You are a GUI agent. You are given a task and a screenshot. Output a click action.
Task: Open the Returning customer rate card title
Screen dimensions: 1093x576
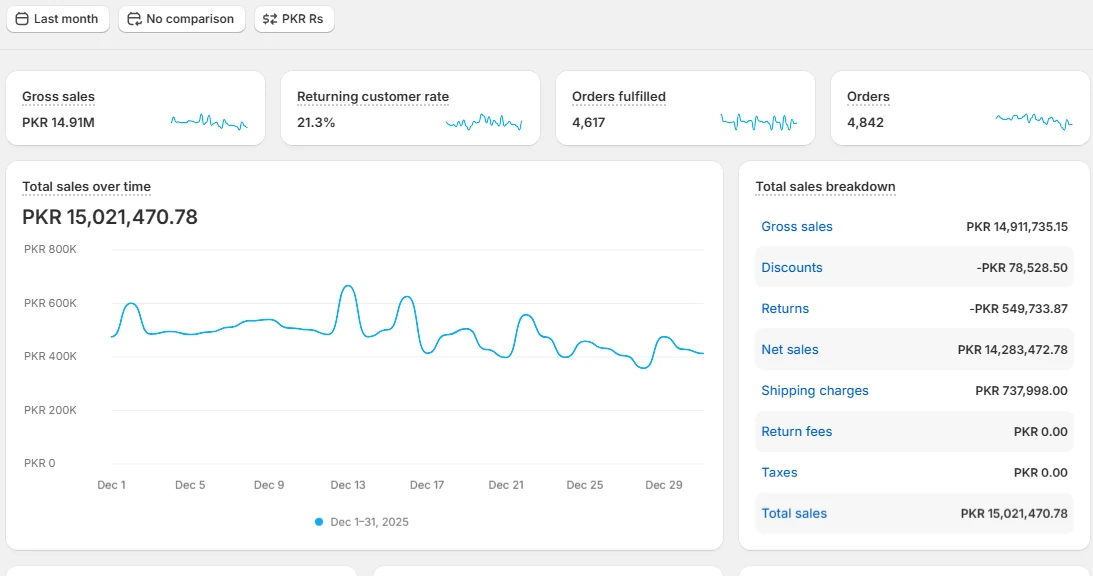(373, 97)
